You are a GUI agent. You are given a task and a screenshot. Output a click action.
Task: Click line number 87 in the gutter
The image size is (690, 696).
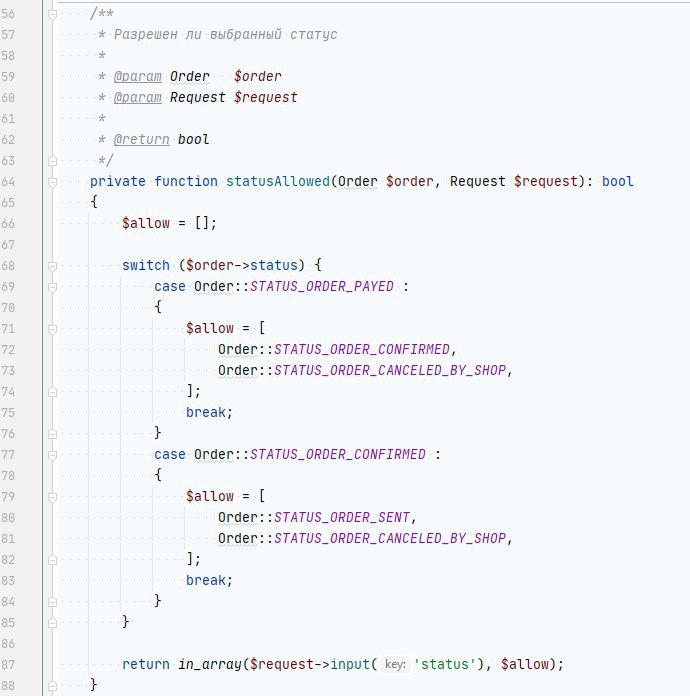coord(8,665)
